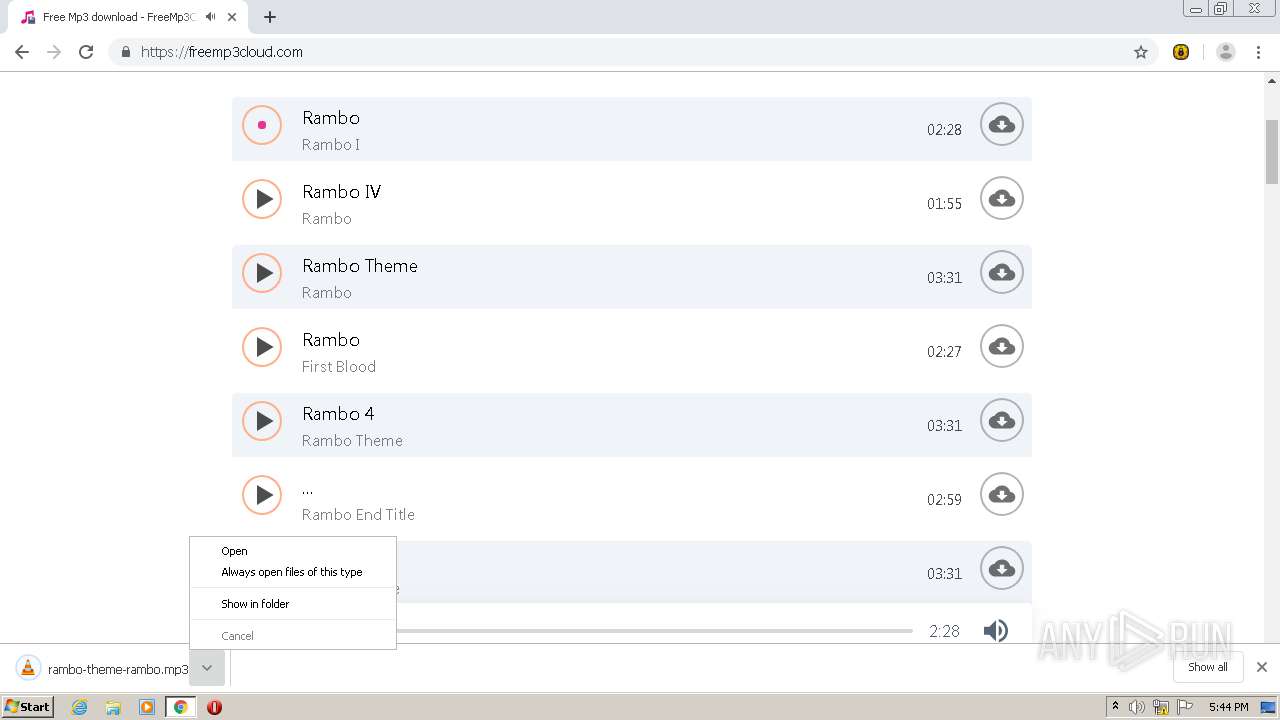1280x720 pixels.
Task: Open Windows Explorer folder from taskbar
Action: click(113, 707)
